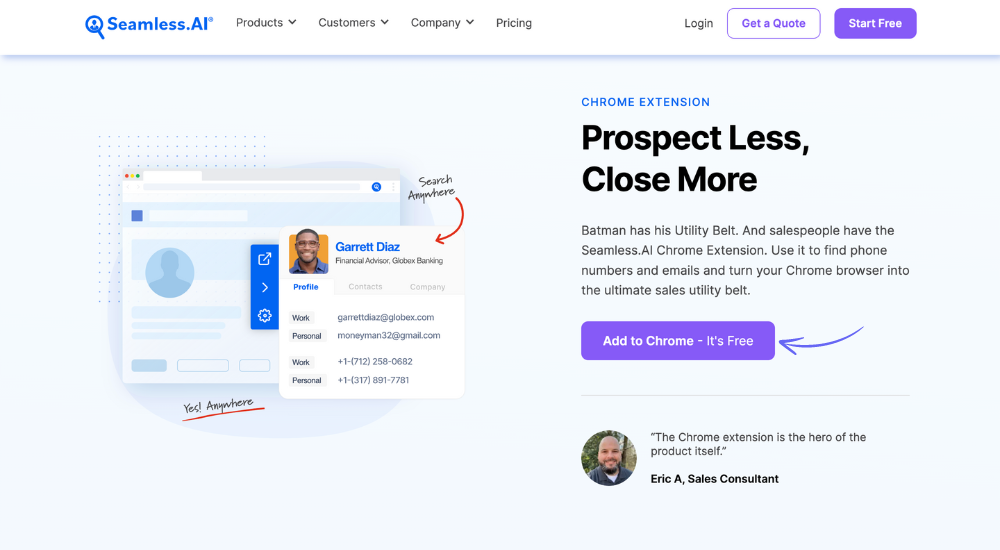Click the right chevron arrow on blue sidebar
1000x550 pixels.
point(265,287)
